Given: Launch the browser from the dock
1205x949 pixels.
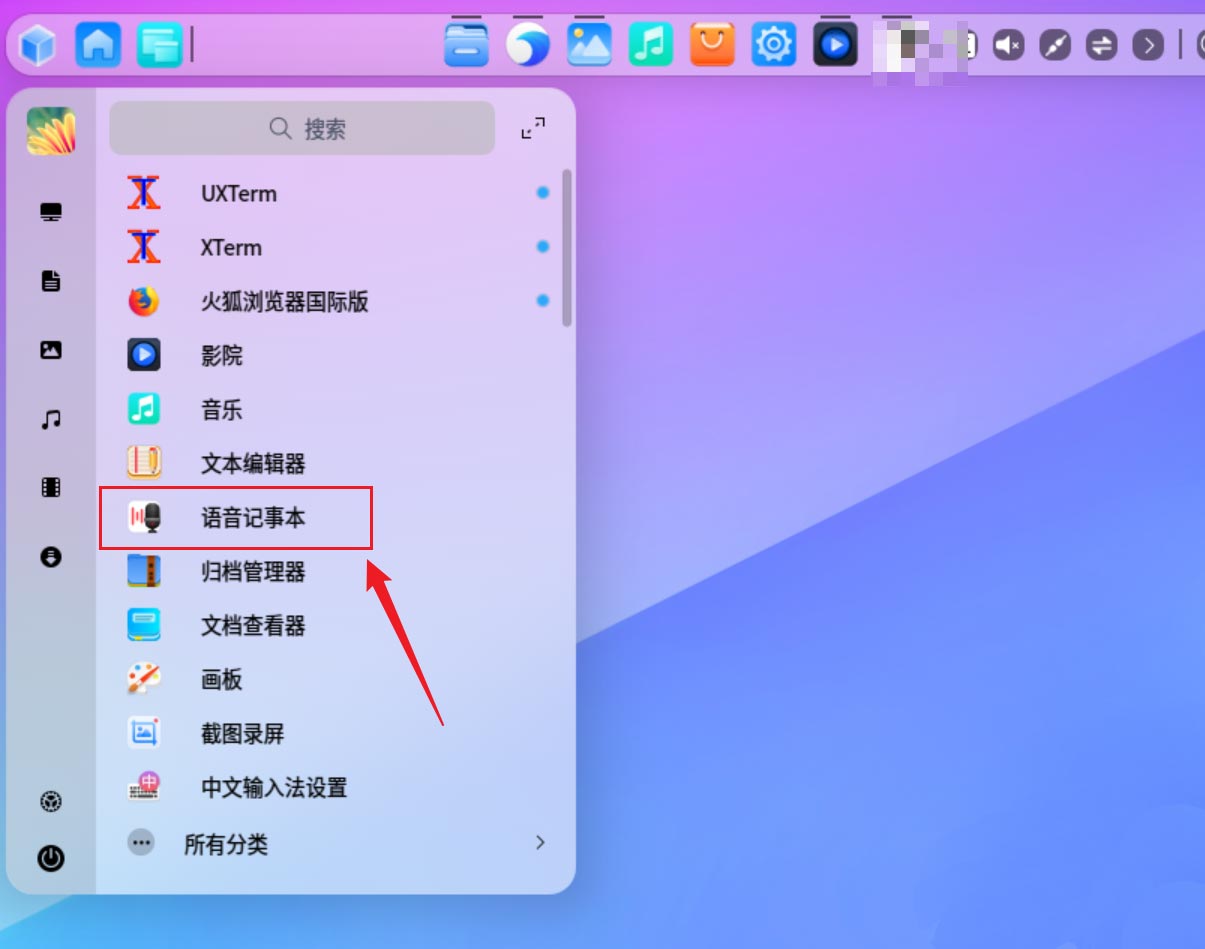Looking at the screenshot, I should (528, 44).
